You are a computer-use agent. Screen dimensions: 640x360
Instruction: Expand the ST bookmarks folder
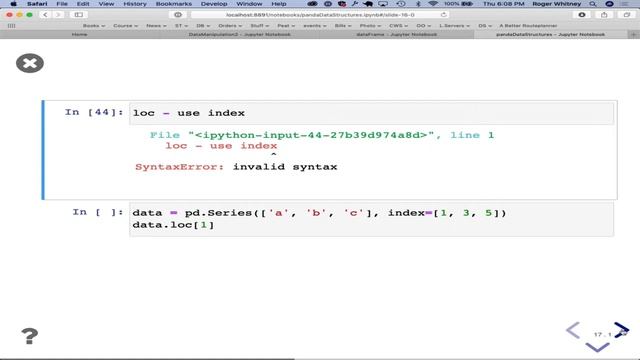tap(181, 26)
